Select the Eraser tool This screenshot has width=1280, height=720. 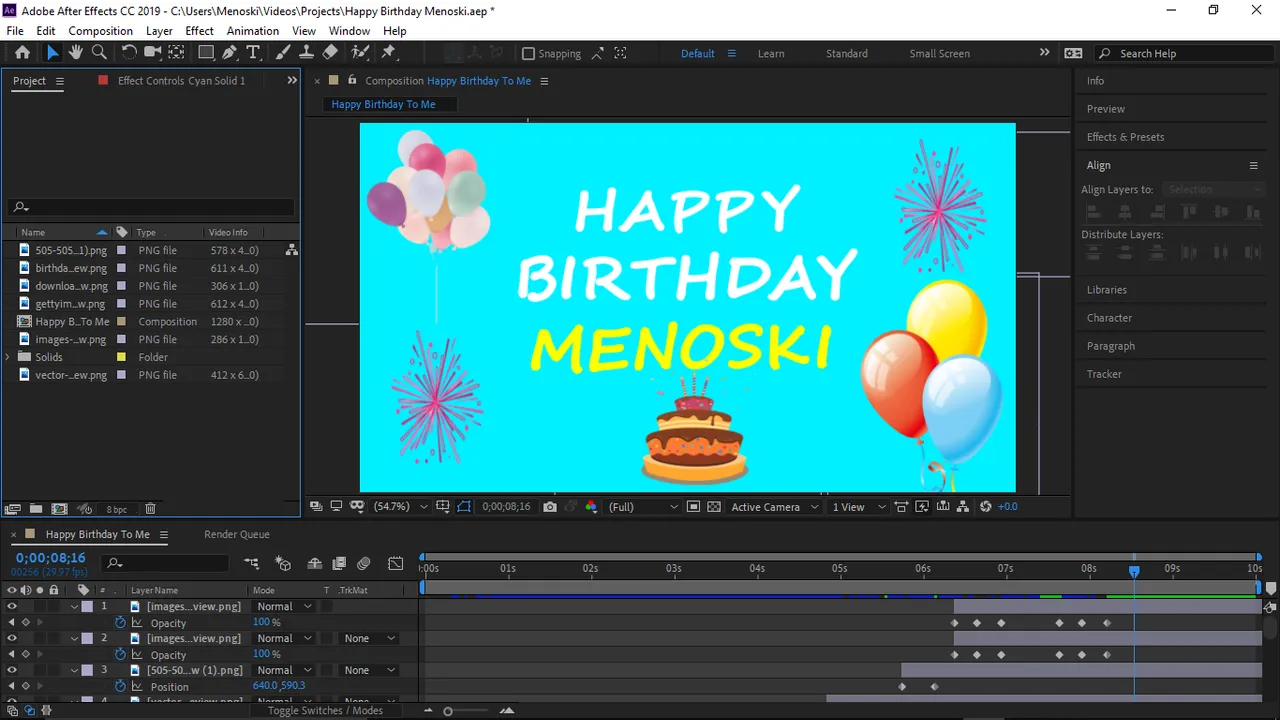330,53
